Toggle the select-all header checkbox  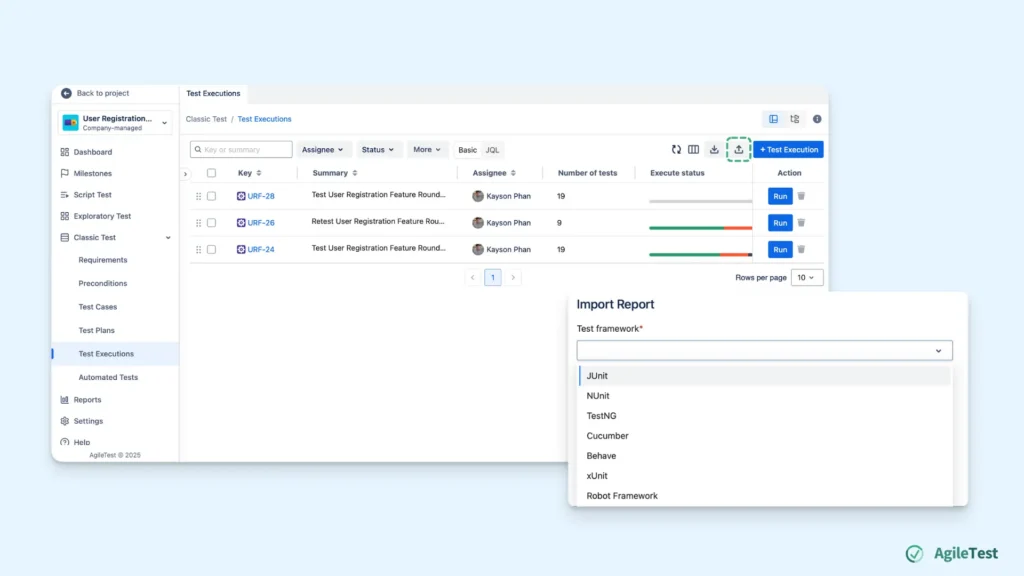click(212, 173)
